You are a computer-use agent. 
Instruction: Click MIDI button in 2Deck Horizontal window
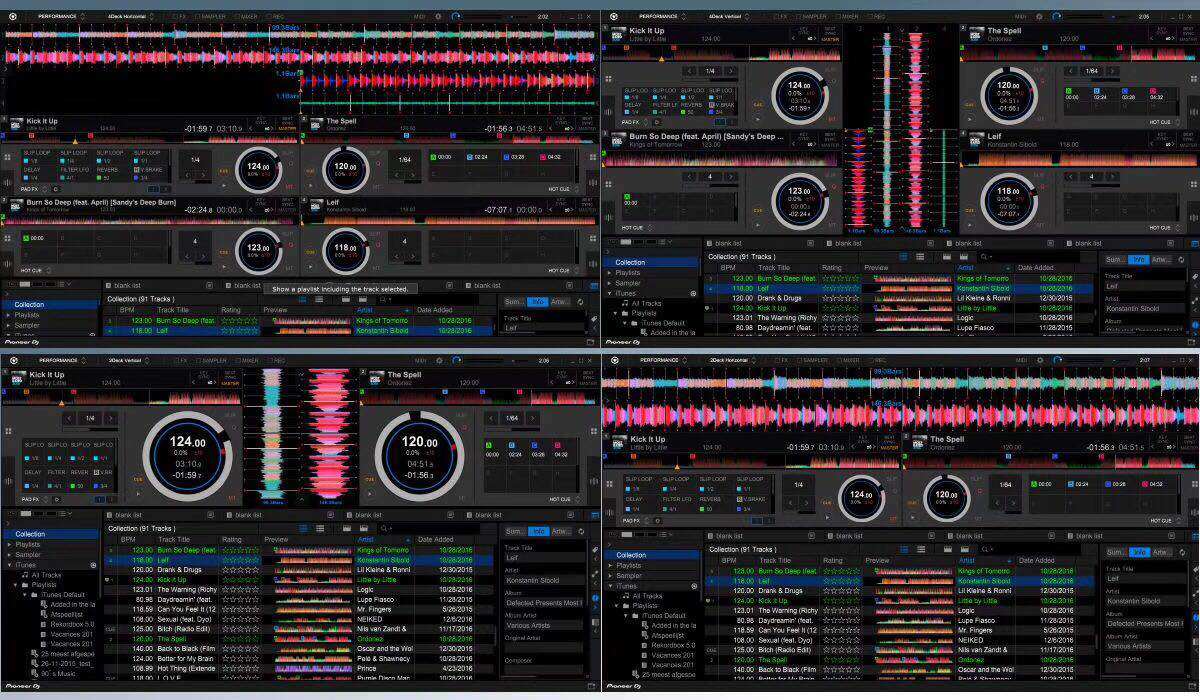click(1021, 360)
